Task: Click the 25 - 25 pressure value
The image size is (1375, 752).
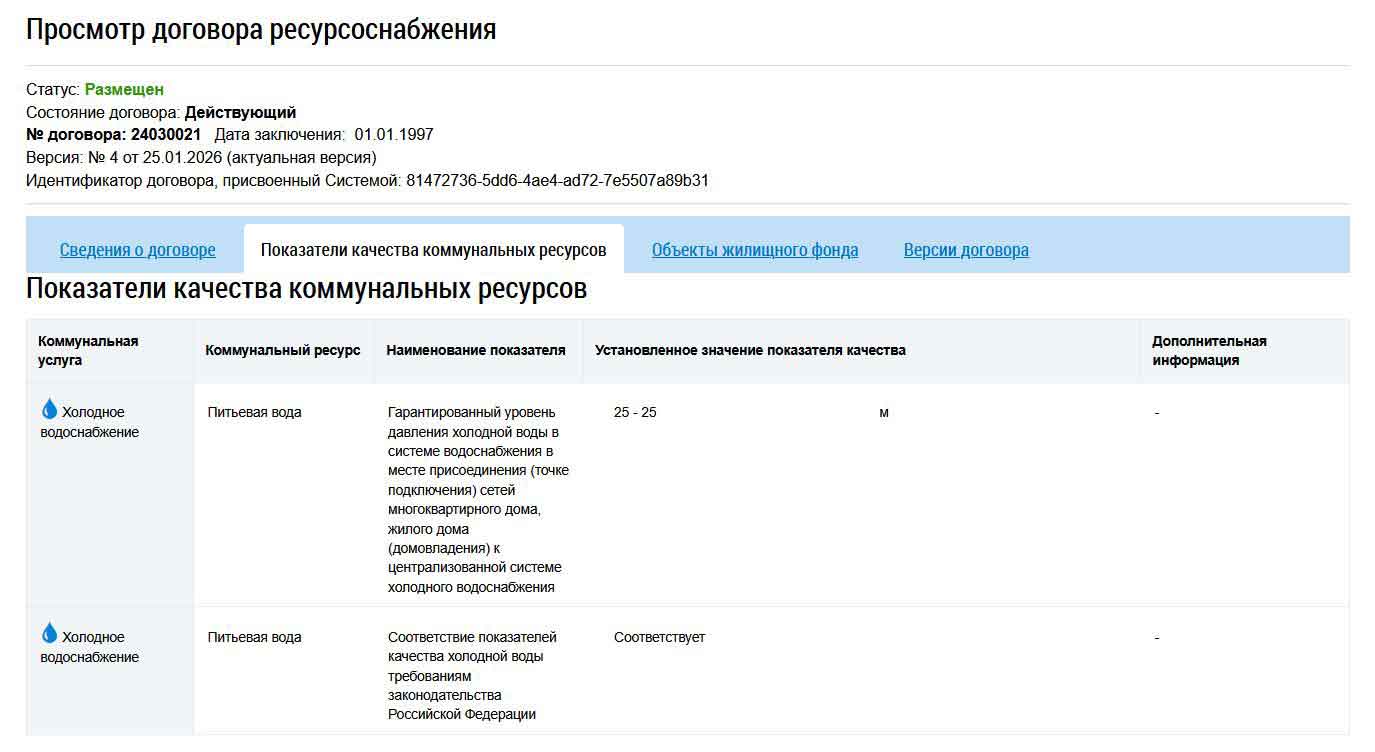Action: (634, 410)
